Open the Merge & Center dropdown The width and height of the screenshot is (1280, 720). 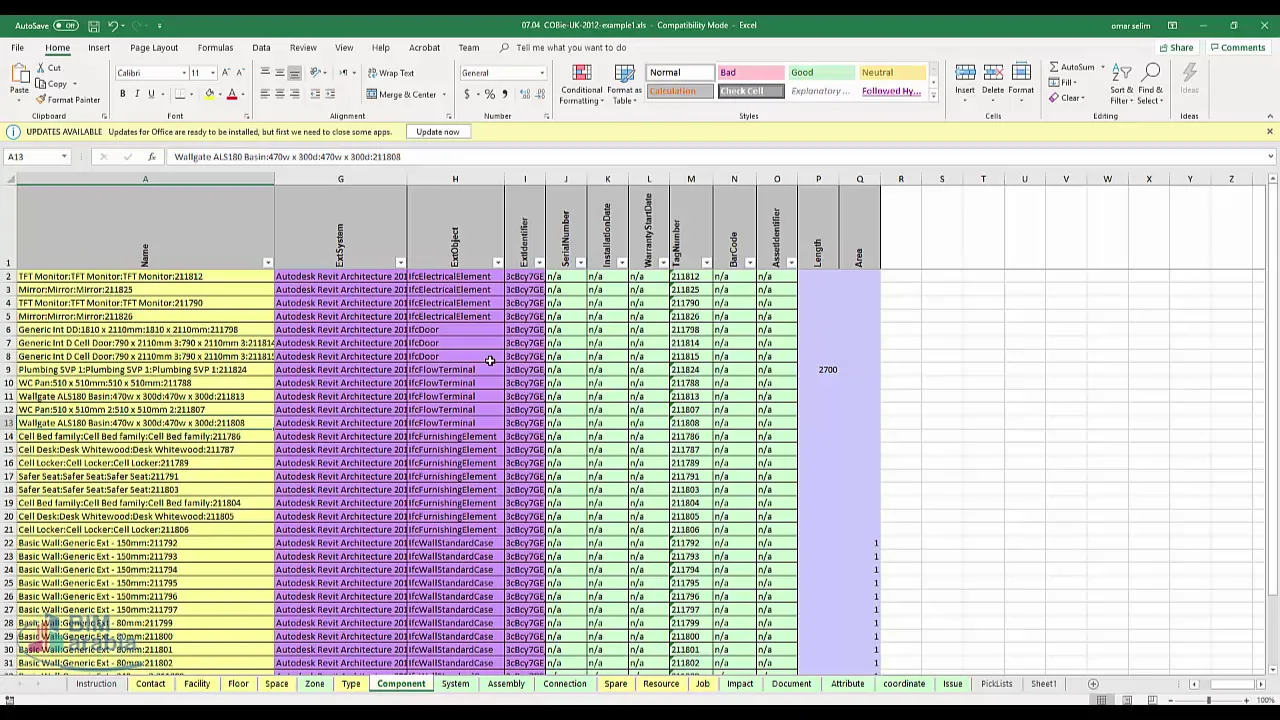pos(444,95)
